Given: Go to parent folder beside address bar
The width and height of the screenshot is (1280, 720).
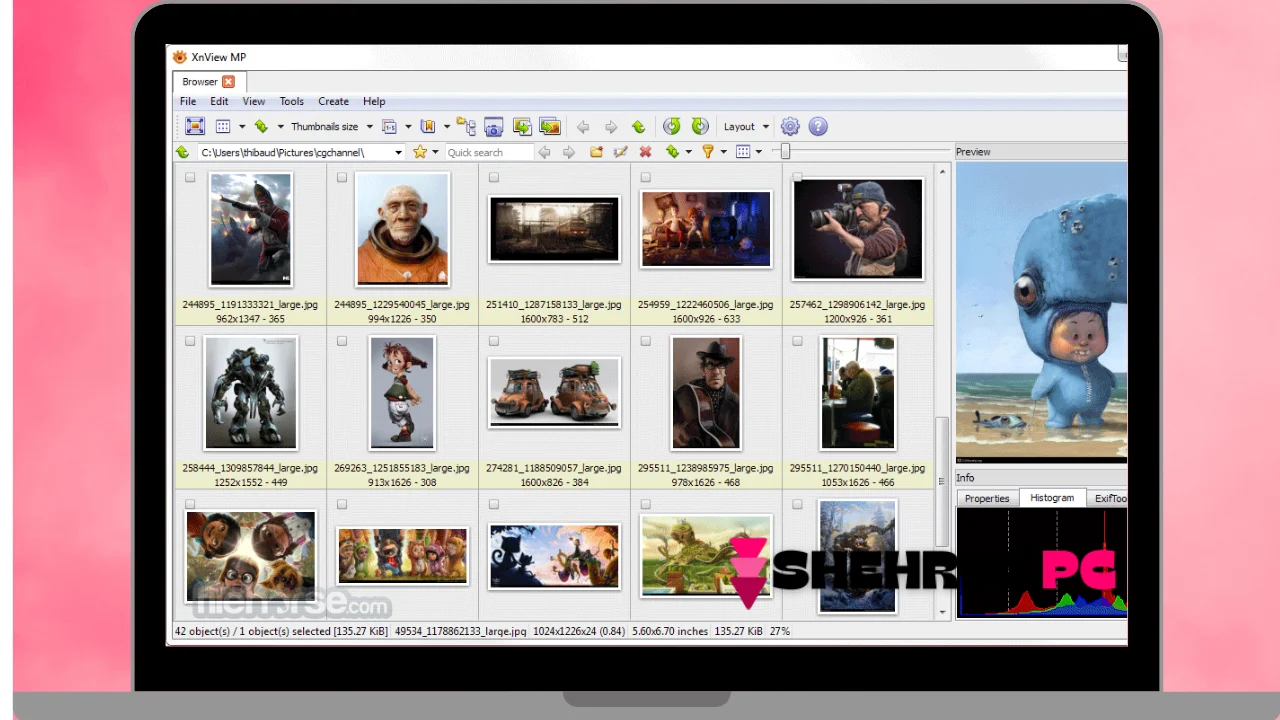Looking at the screenshot, I should point(182,152).
